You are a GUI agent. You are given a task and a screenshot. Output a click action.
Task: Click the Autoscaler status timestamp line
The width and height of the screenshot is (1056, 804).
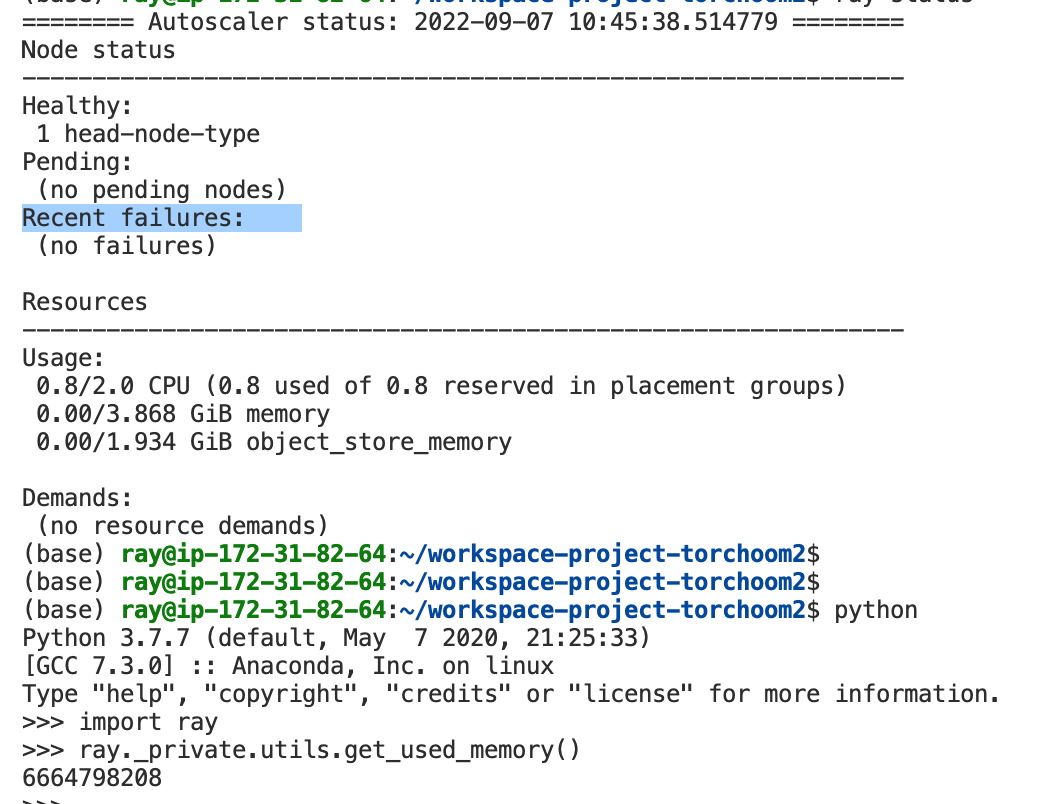tap(463, 22)
